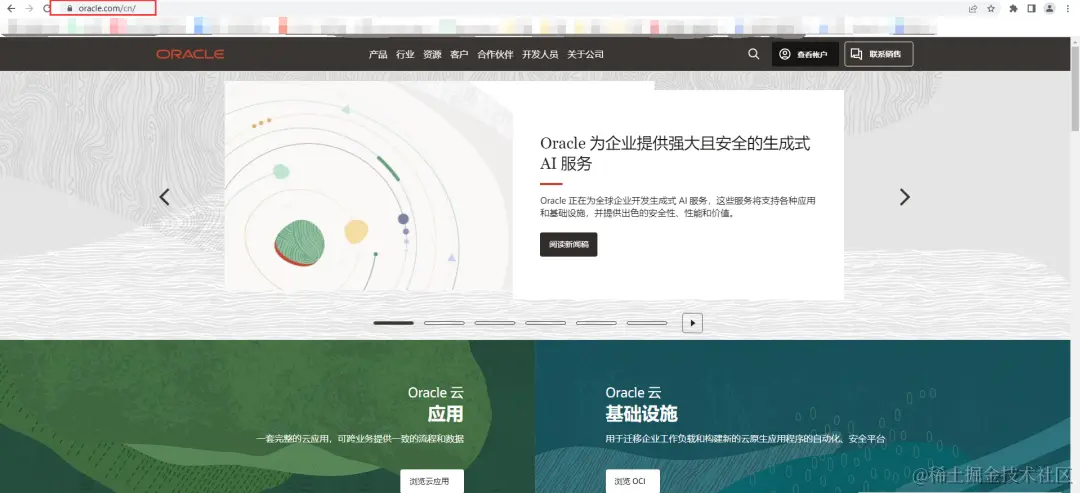The width and height of the screenshot is (1080, 493).
Task: Select the fourth carousel slide indicator
Action: (x=546, y=323)
